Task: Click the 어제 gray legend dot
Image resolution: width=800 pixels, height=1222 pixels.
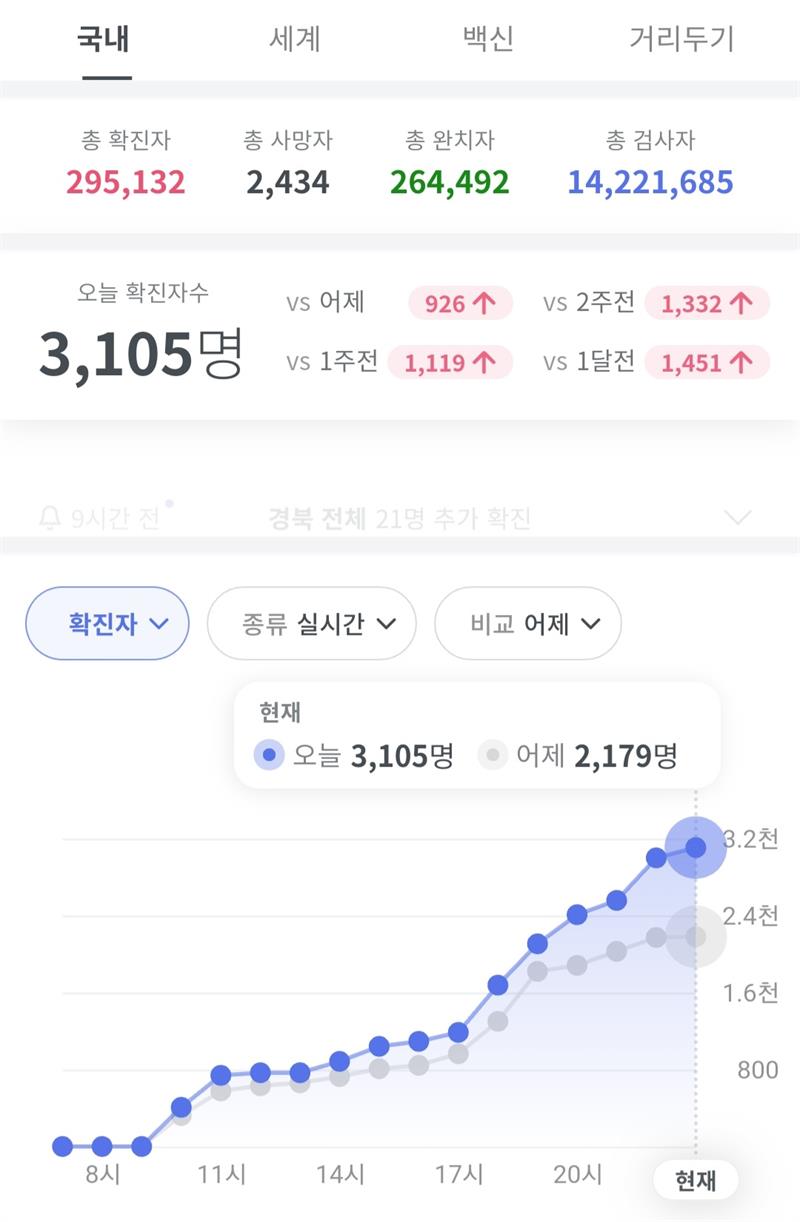Action: [492, 755]
